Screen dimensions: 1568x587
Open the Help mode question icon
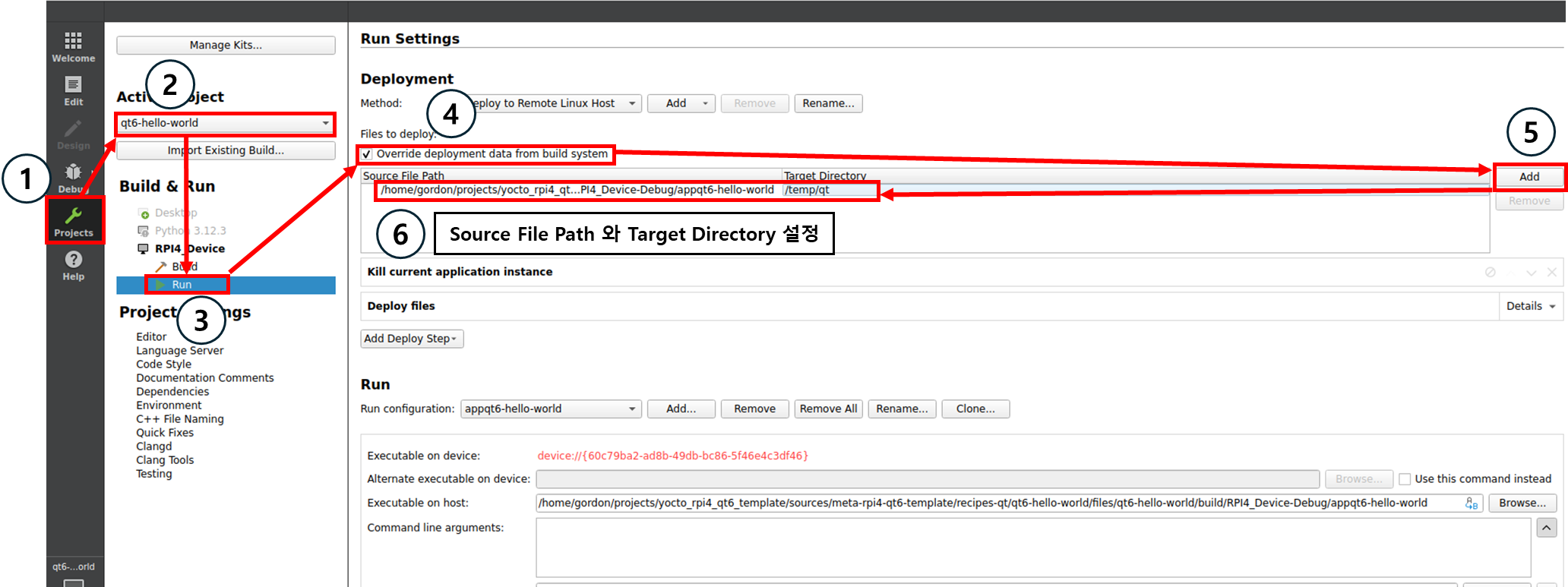point(74,259)
